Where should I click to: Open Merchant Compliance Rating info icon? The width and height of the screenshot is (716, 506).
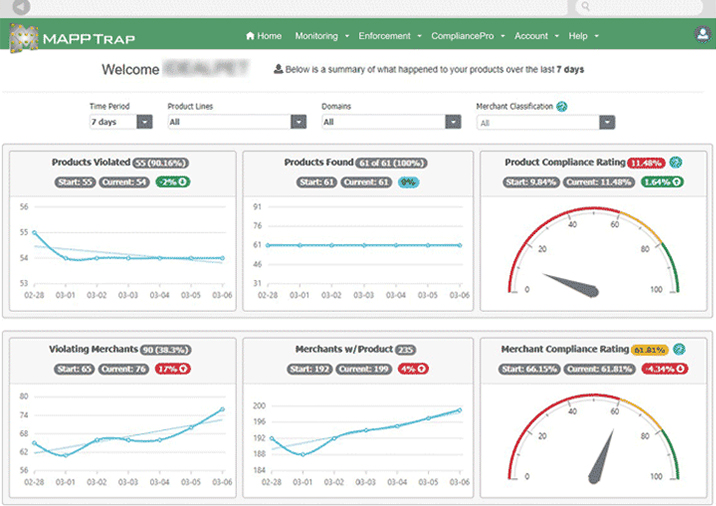click(679, 349)
